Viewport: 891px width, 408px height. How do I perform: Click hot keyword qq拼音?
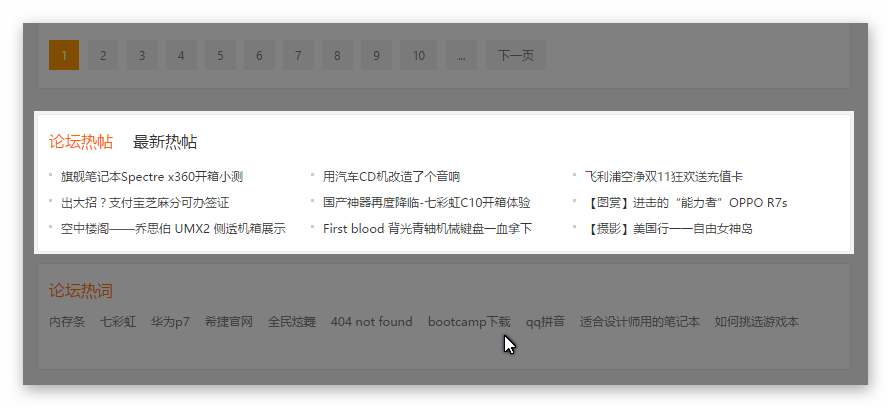[x=546, y=322]
